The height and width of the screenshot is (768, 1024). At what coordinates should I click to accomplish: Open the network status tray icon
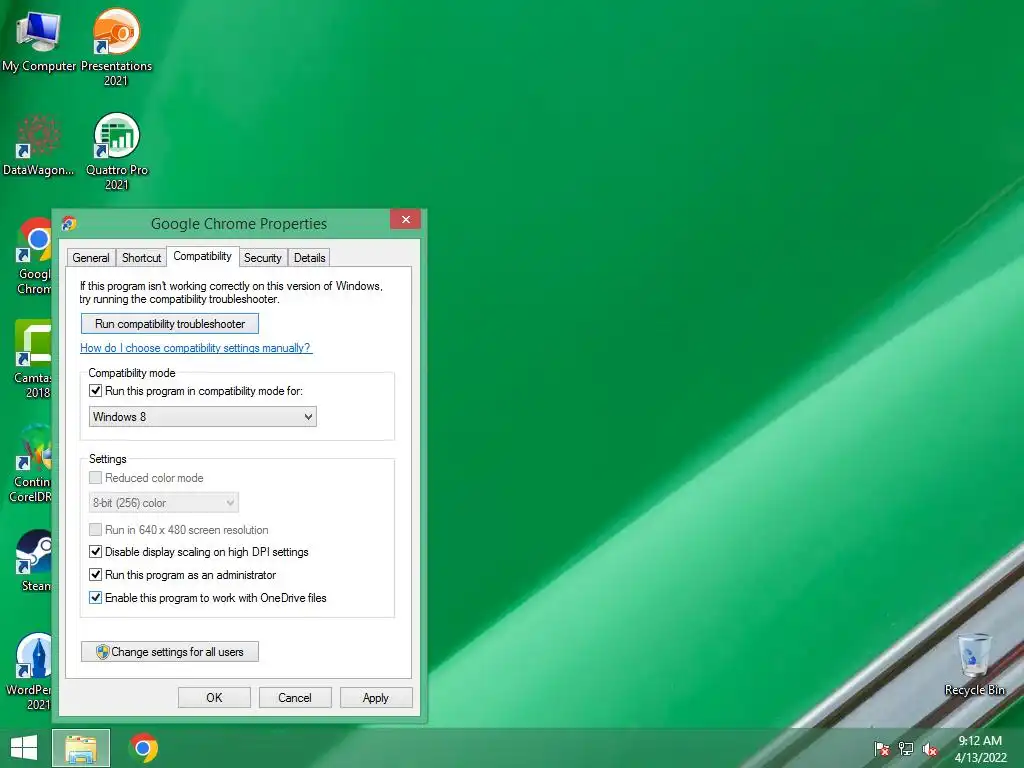coord(906,749)
